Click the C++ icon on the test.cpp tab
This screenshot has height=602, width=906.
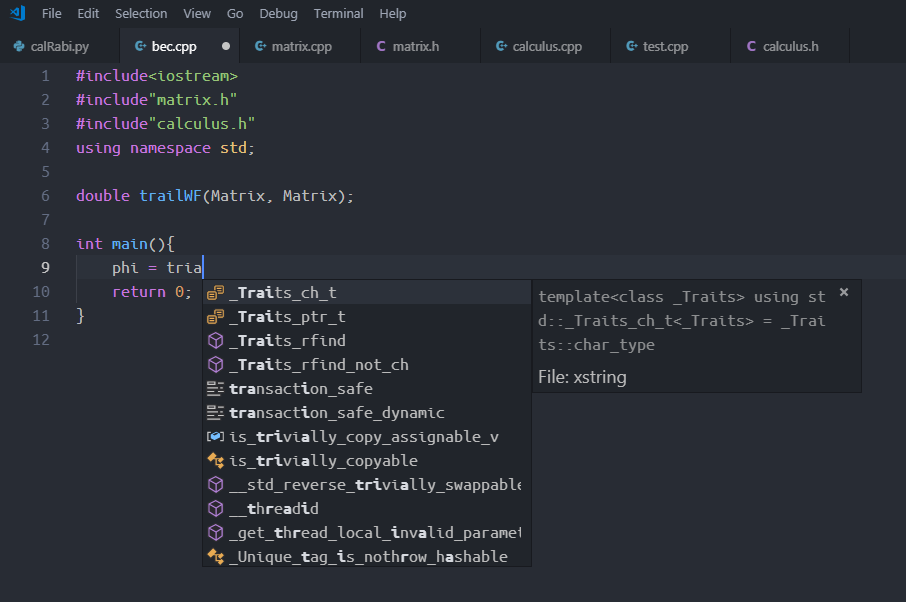pyautogui.click(x=632, y=45)
